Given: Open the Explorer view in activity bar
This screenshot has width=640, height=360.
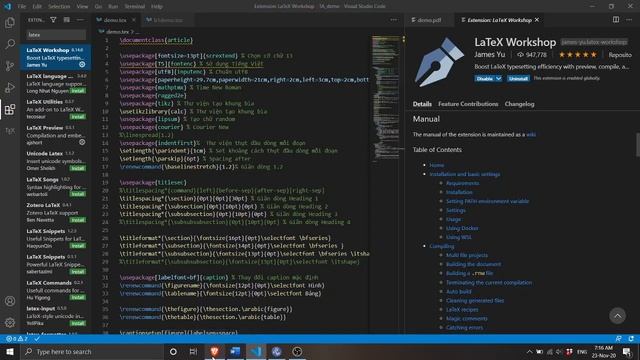Looking at the screenshot, I should (x=10, y=22).
